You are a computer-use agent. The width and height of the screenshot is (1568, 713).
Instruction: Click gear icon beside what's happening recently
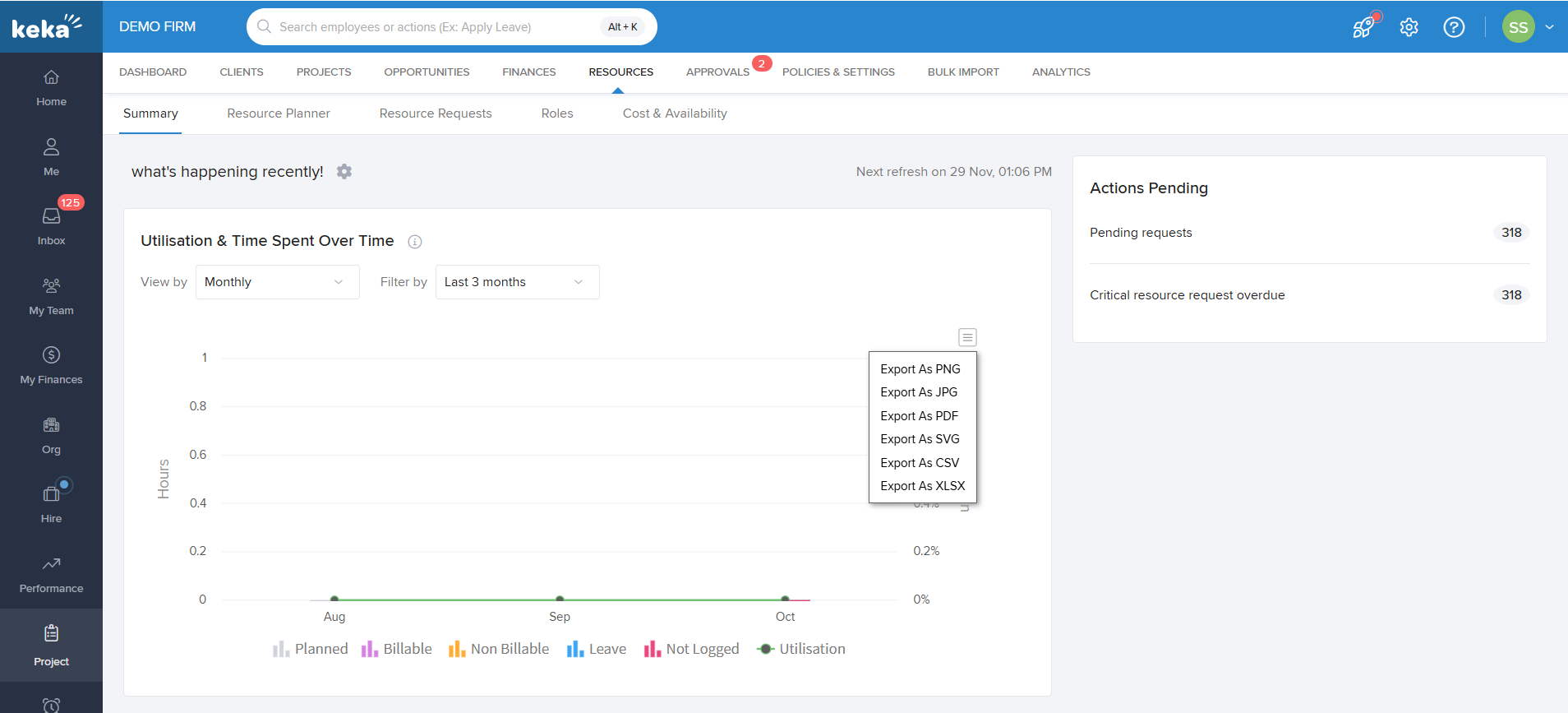coord(344,172)
